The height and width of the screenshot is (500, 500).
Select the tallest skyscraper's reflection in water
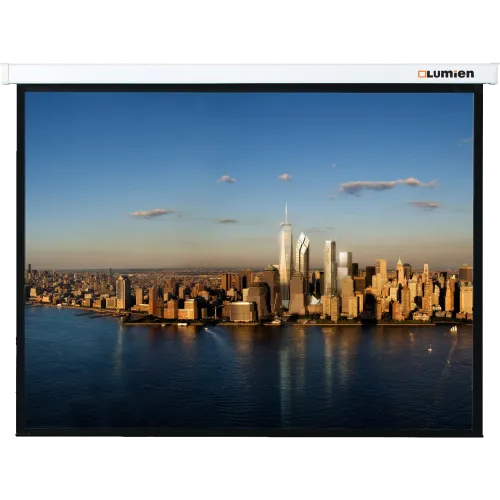coord(285,367)
